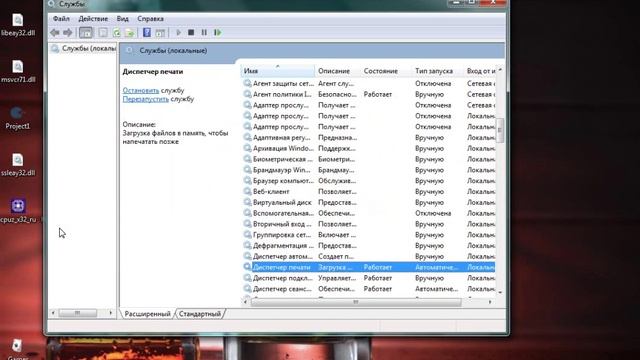Select the Адаптивная регу... service row

click(x=368, y=138)
